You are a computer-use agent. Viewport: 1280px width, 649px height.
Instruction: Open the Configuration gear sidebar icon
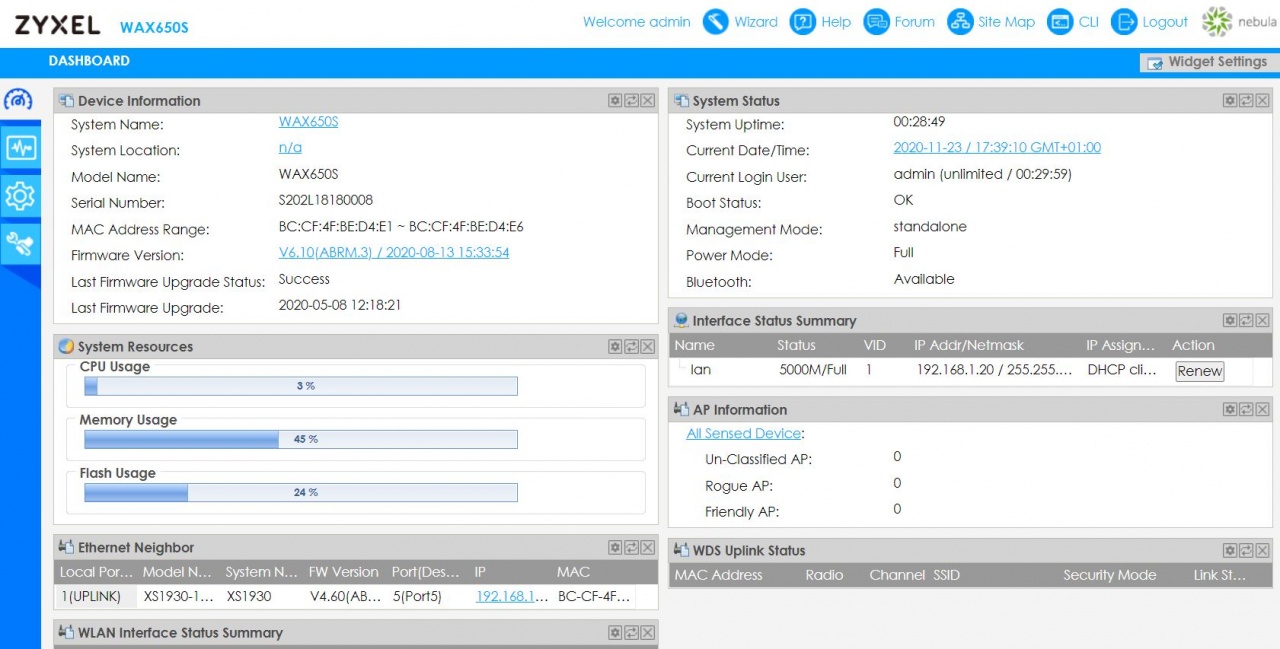tap(20, 196)
